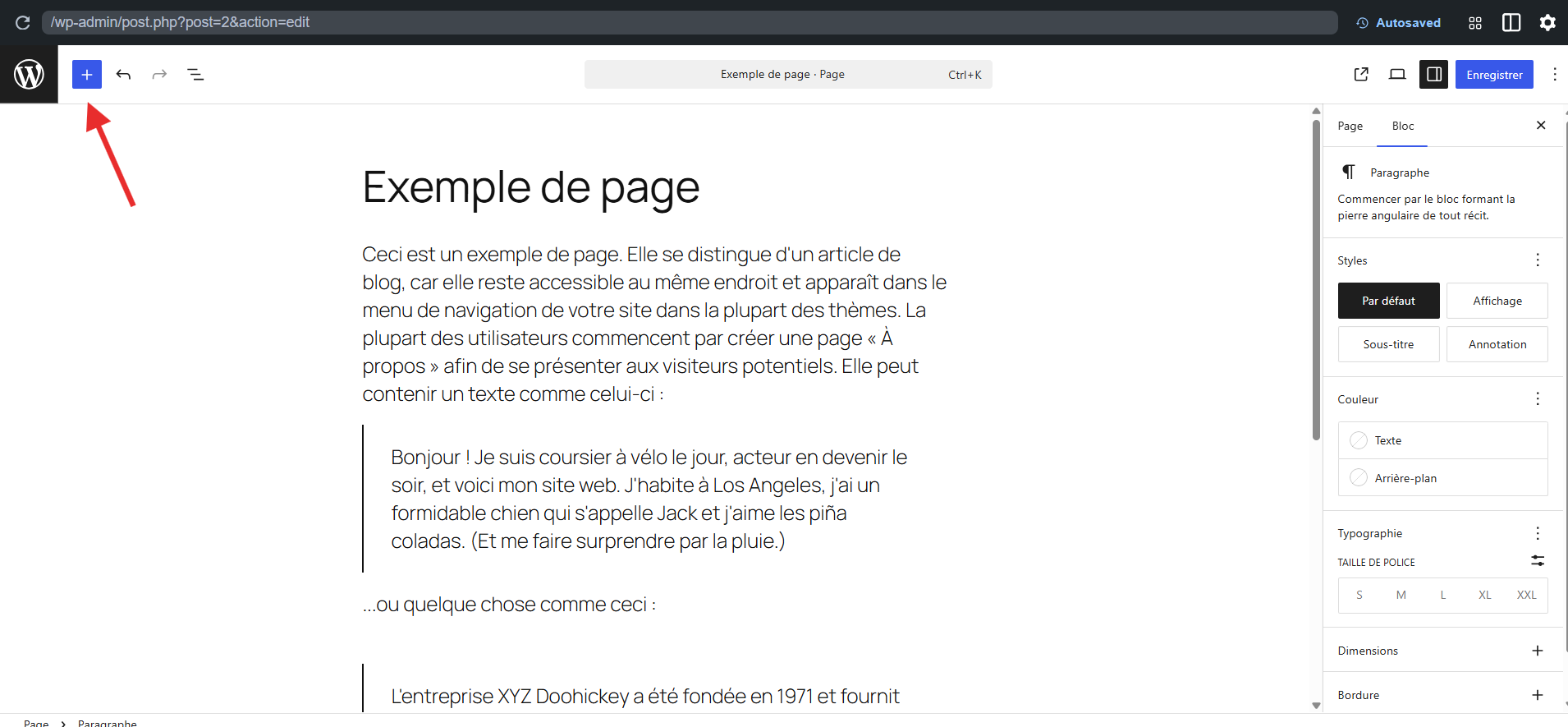The width and height of the screenshot is (1568, 727).
Task: Click the Enregistrer button
Action: click(1494, 75)
